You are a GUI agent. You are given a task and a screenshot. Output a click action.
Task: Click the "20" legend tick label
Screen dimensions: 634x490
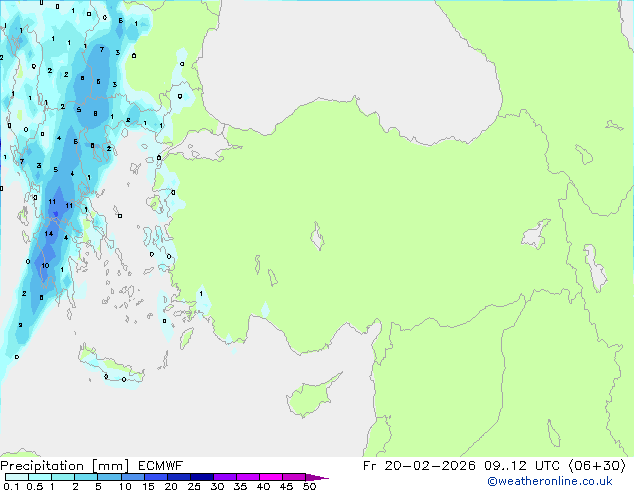pos(171,486)
